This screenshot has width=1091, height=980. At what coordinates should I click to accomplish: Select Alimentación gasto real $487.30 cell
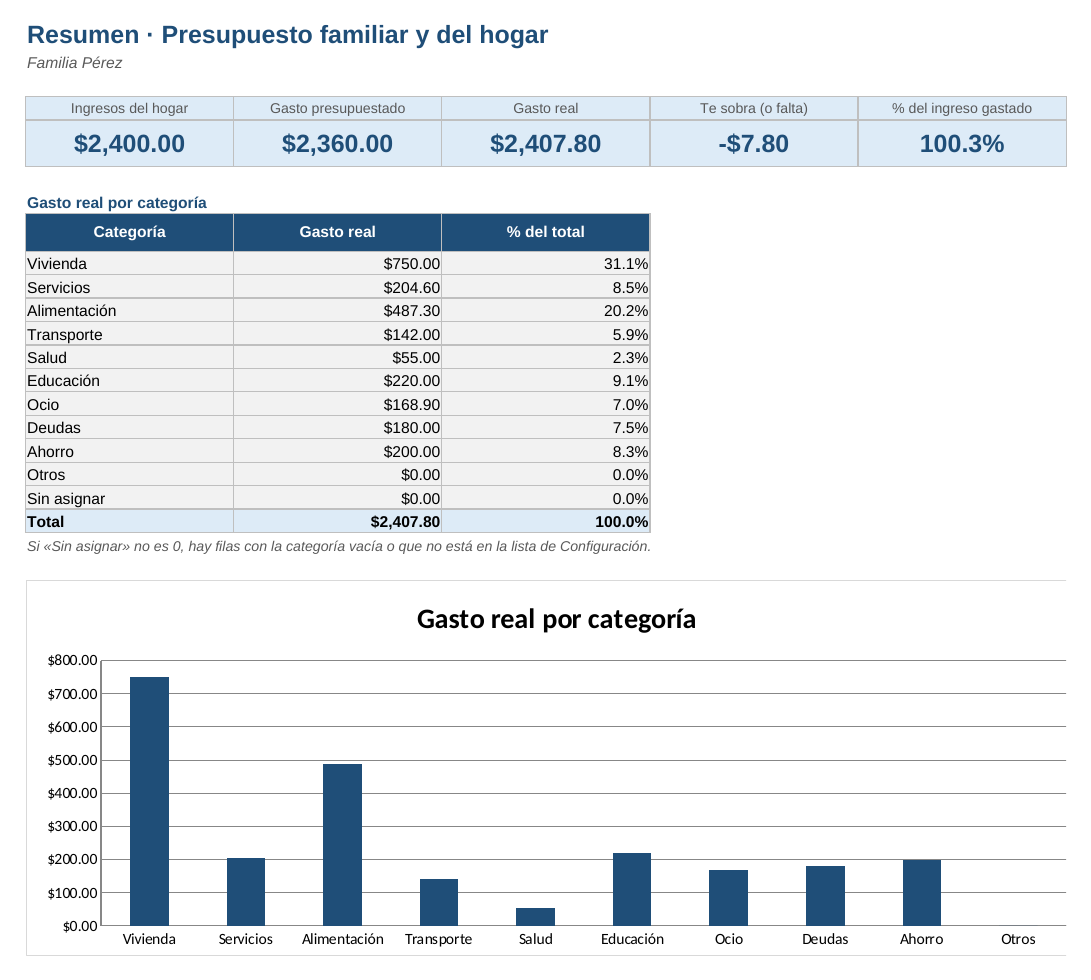tap(337, 310)
